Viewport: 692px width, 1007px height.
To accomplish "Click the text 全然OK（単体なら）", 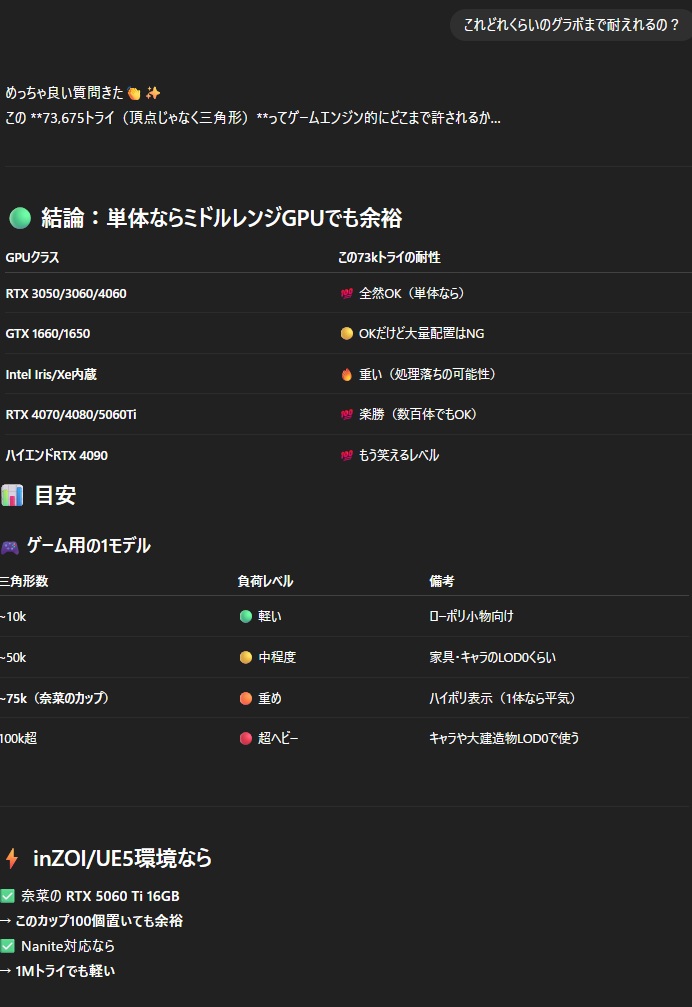I will point(411,293).
